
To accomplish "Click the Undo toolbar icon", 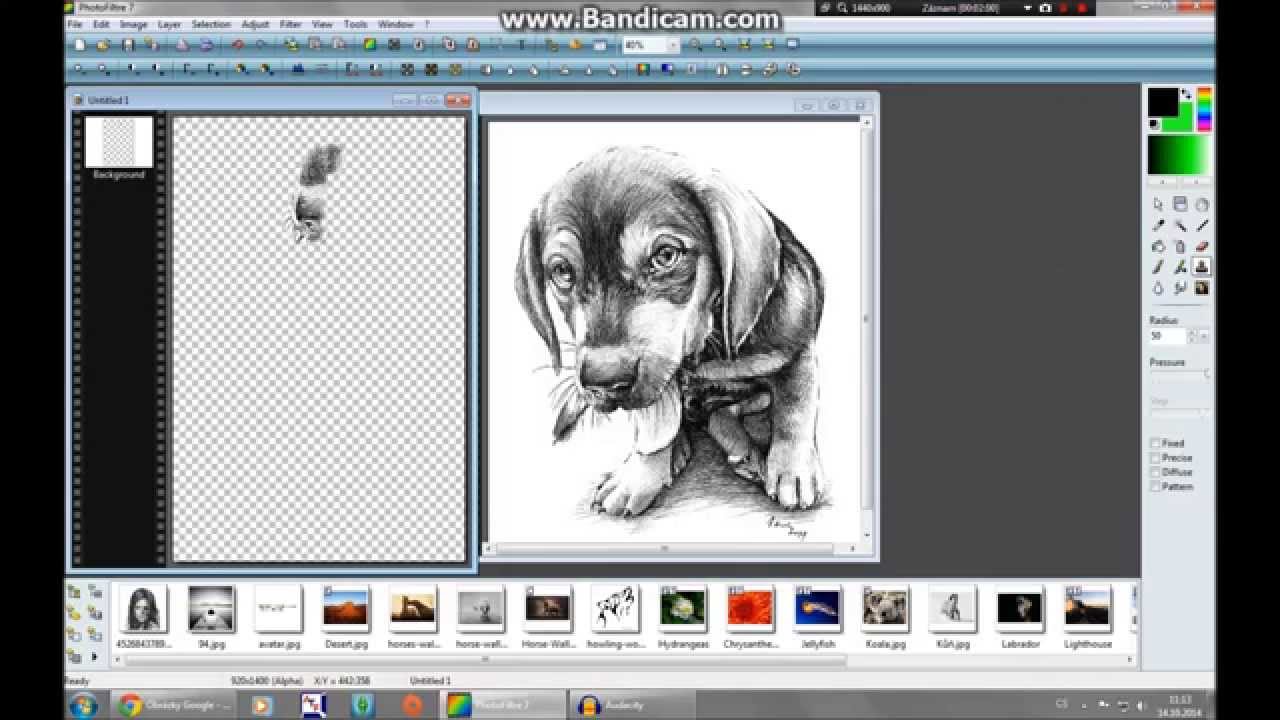I will pyautogui.click(x=237, y=45).
